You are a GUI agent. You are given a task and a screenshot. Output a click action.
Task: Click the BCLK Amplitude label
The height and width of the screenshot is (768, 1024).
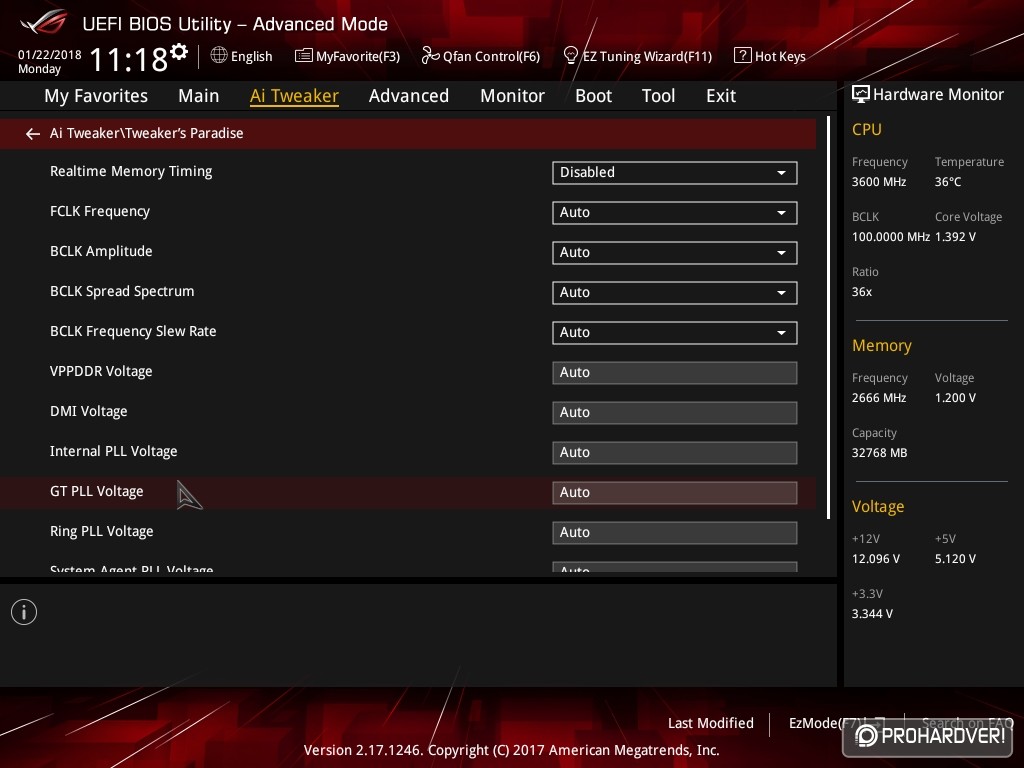point(101,251)
